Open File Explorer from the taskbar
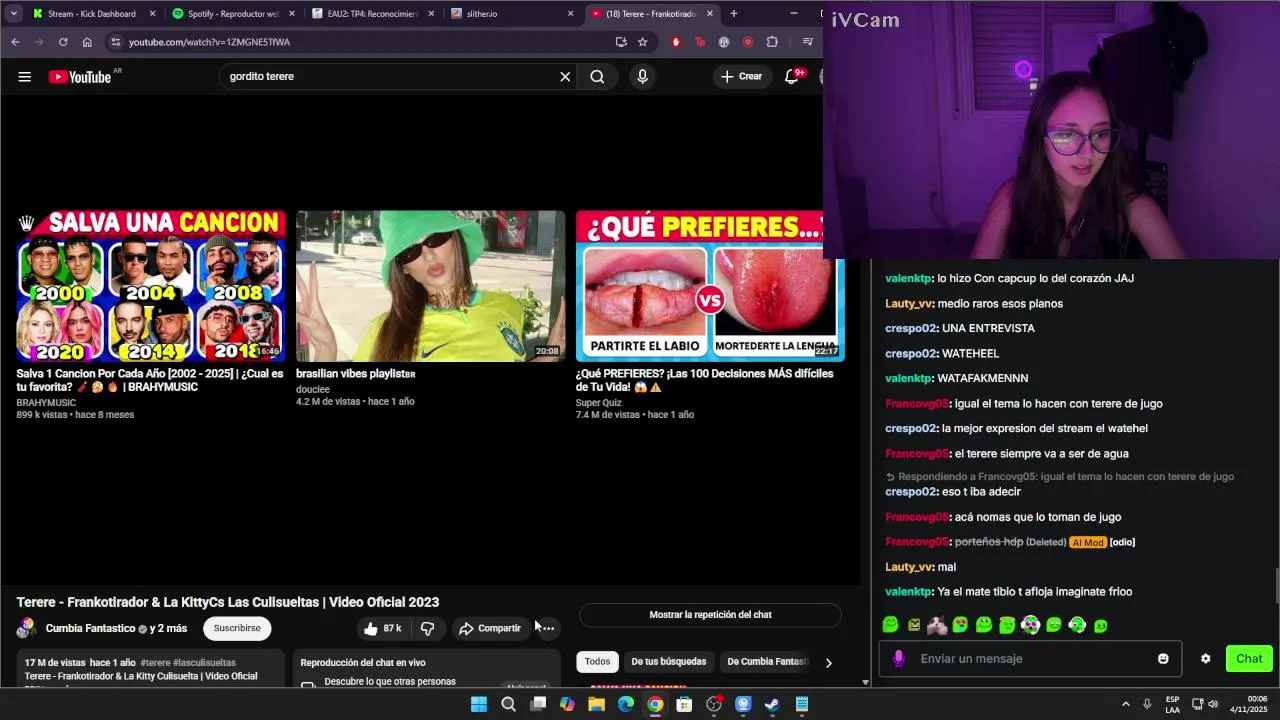 596,704
